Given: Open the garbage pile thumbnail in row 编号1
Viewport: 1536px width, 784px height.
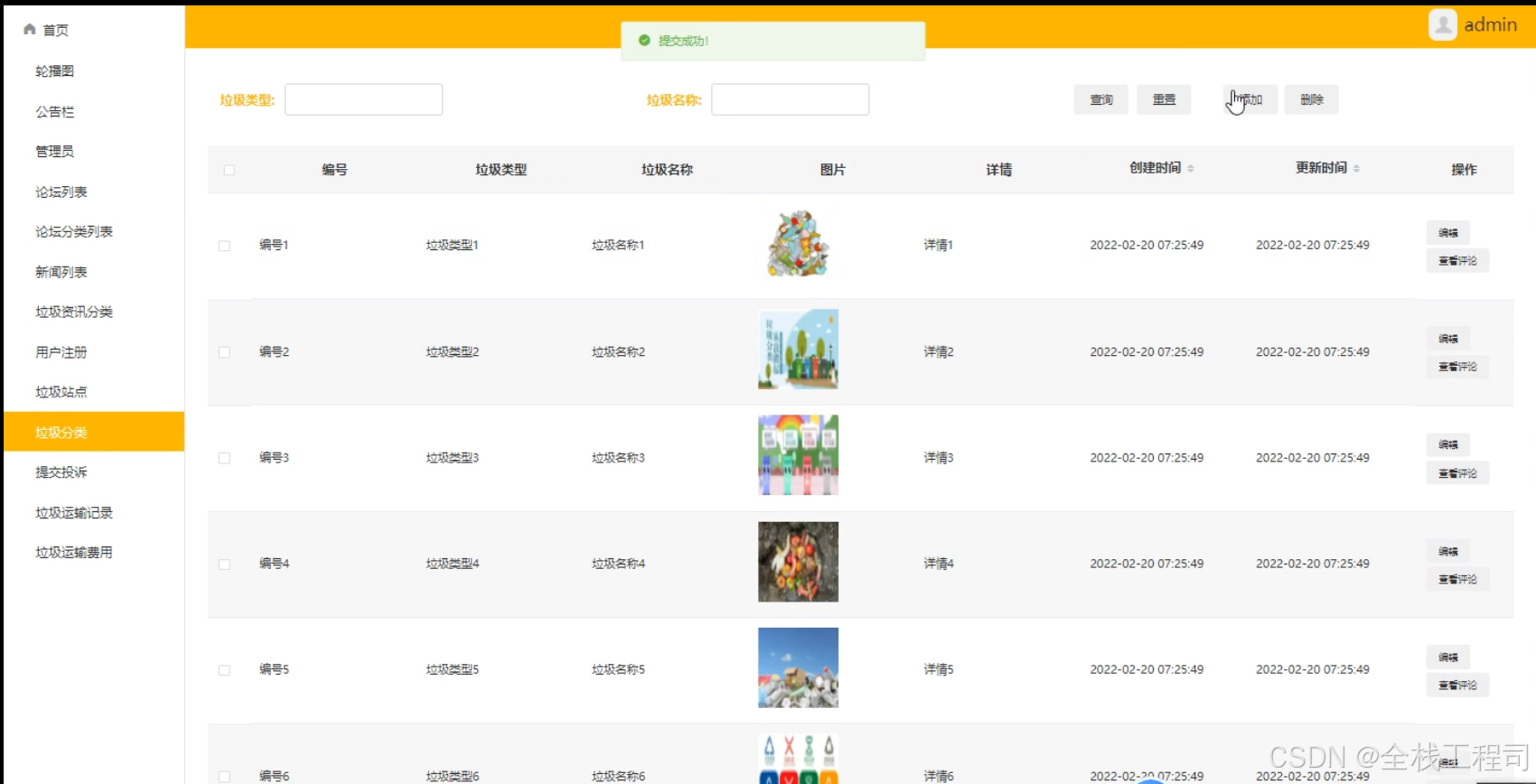Looking at the screenshot, I should click(798, 244).
